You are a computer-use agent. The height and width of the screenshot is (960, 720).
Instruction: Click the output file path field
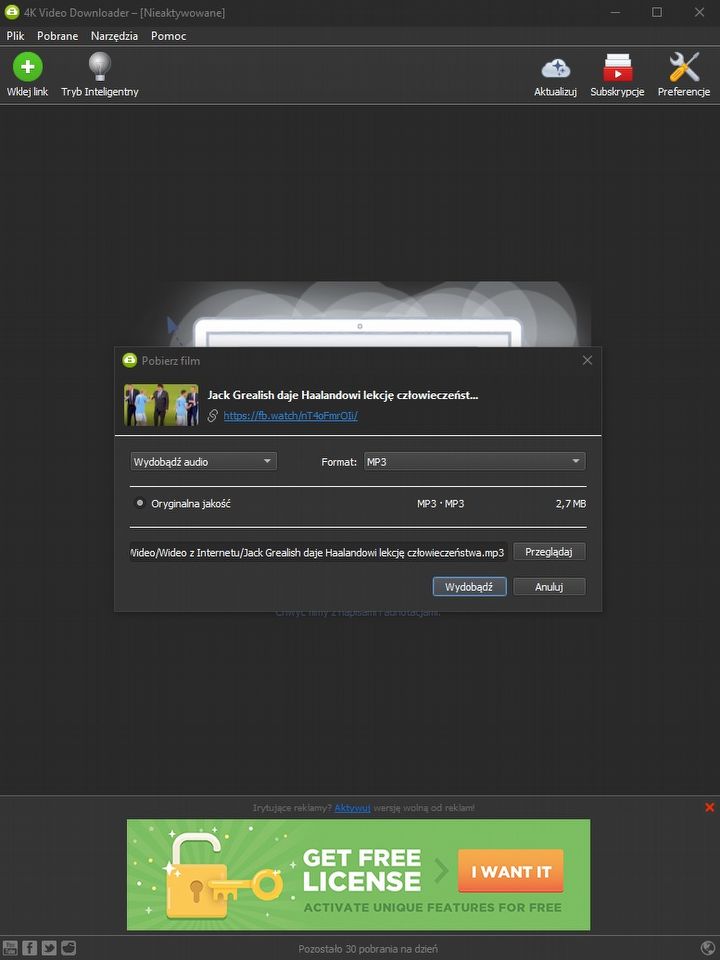(x=318, y=552)
